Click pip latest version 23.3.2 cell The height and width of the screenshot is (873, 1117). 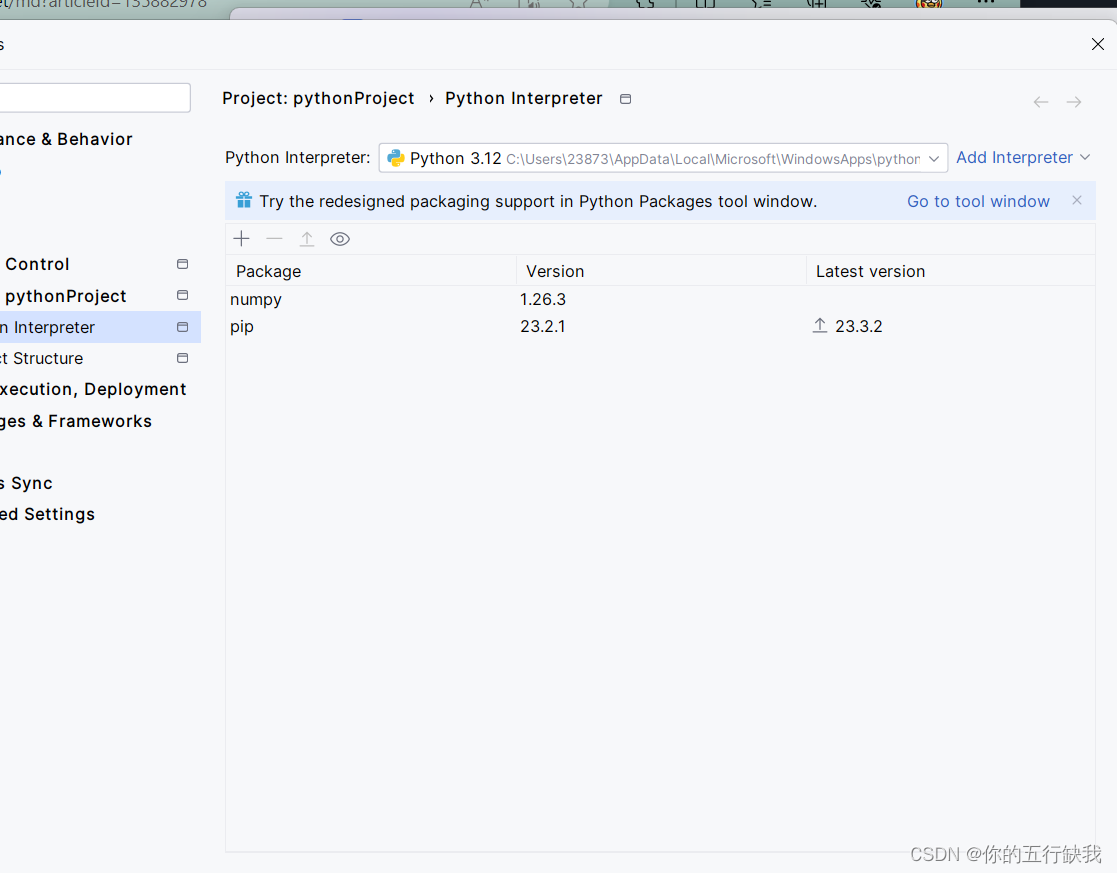tap(858, 326)
